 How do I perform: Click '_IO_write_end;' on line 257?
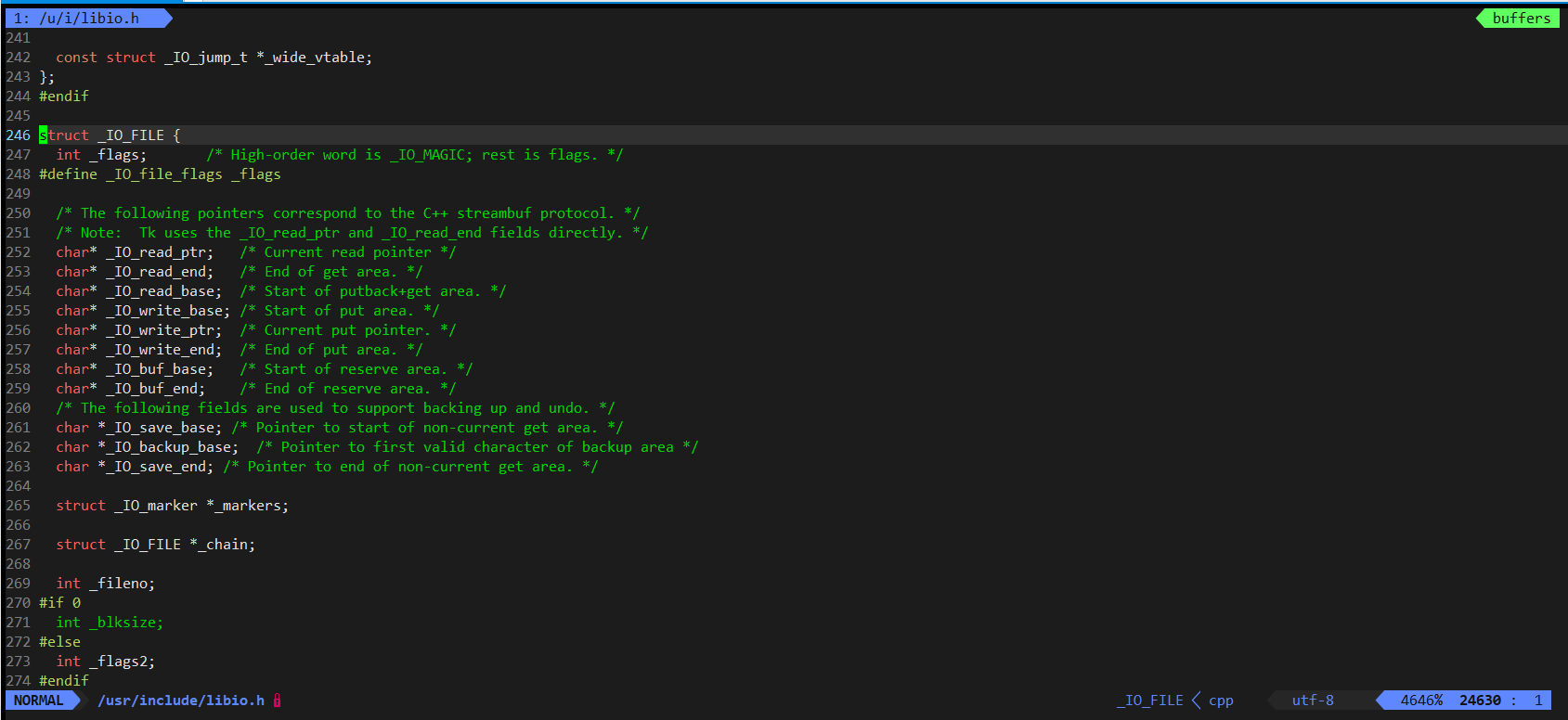[x=164, y=350]
